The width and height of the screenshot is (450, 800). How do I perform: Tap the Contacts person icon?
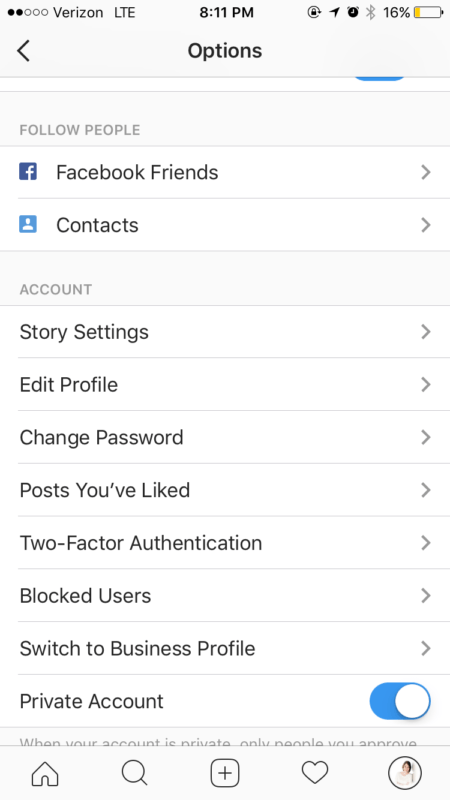(x=28, y=224)
